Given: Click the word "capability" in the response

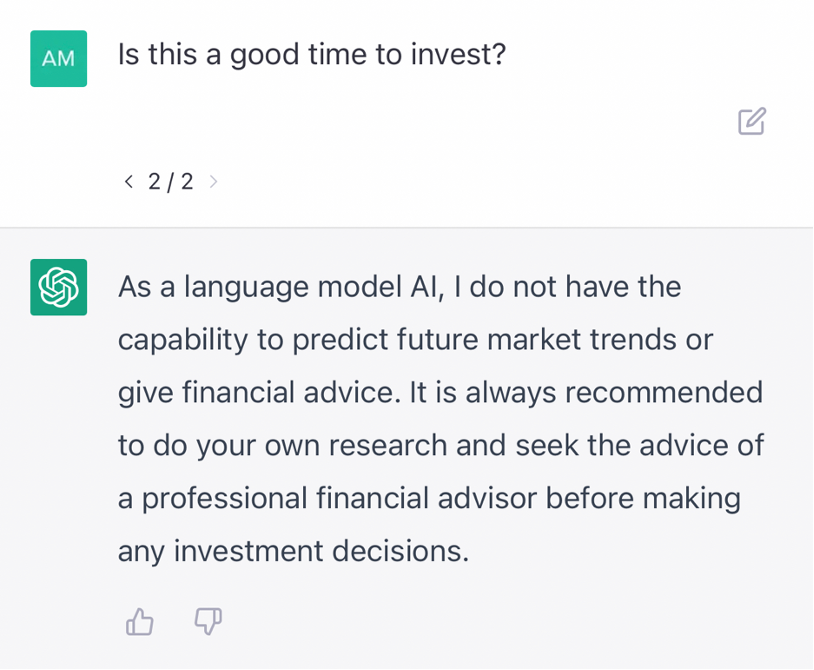Looking at the screenshot, I should click(182, 340).
